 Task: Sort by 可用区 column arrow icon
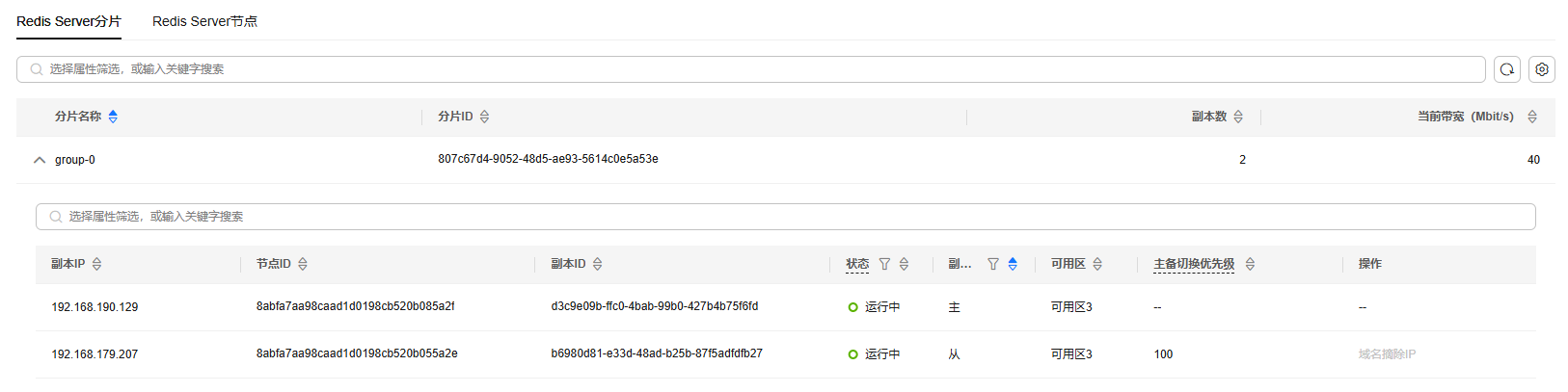pyautogui.click(x=1097, y=264)
